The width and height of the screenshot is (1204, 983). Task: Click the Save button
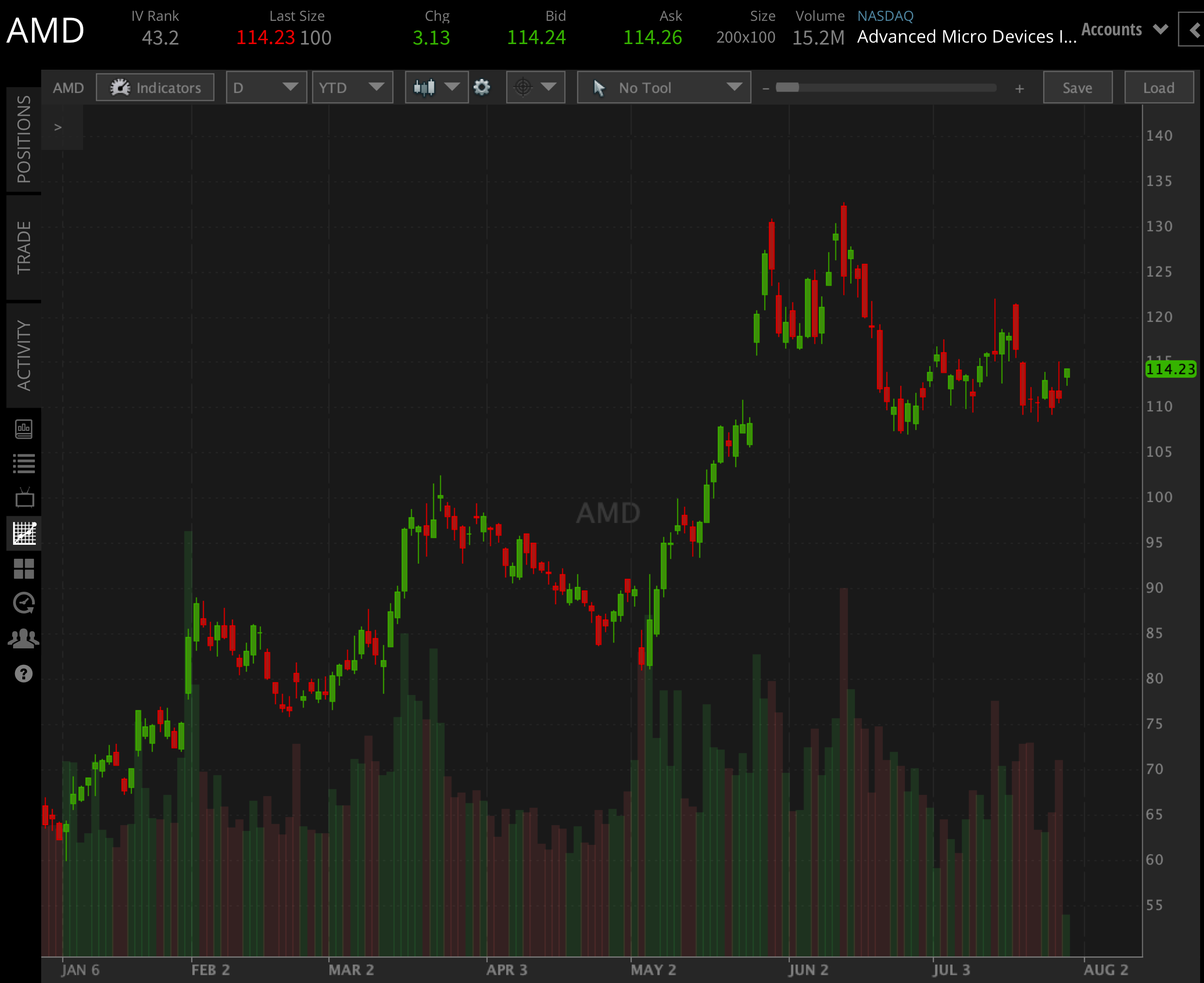click(x=1077, y=87)
